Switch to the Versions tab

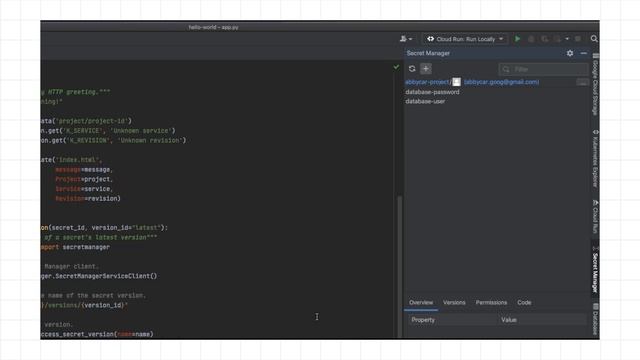(x=454, y=302)
